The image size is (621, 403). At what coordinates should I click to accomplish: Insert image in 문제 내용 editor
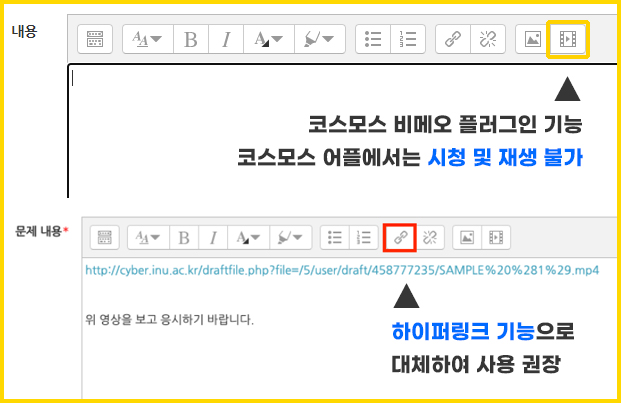pos(467,238)
